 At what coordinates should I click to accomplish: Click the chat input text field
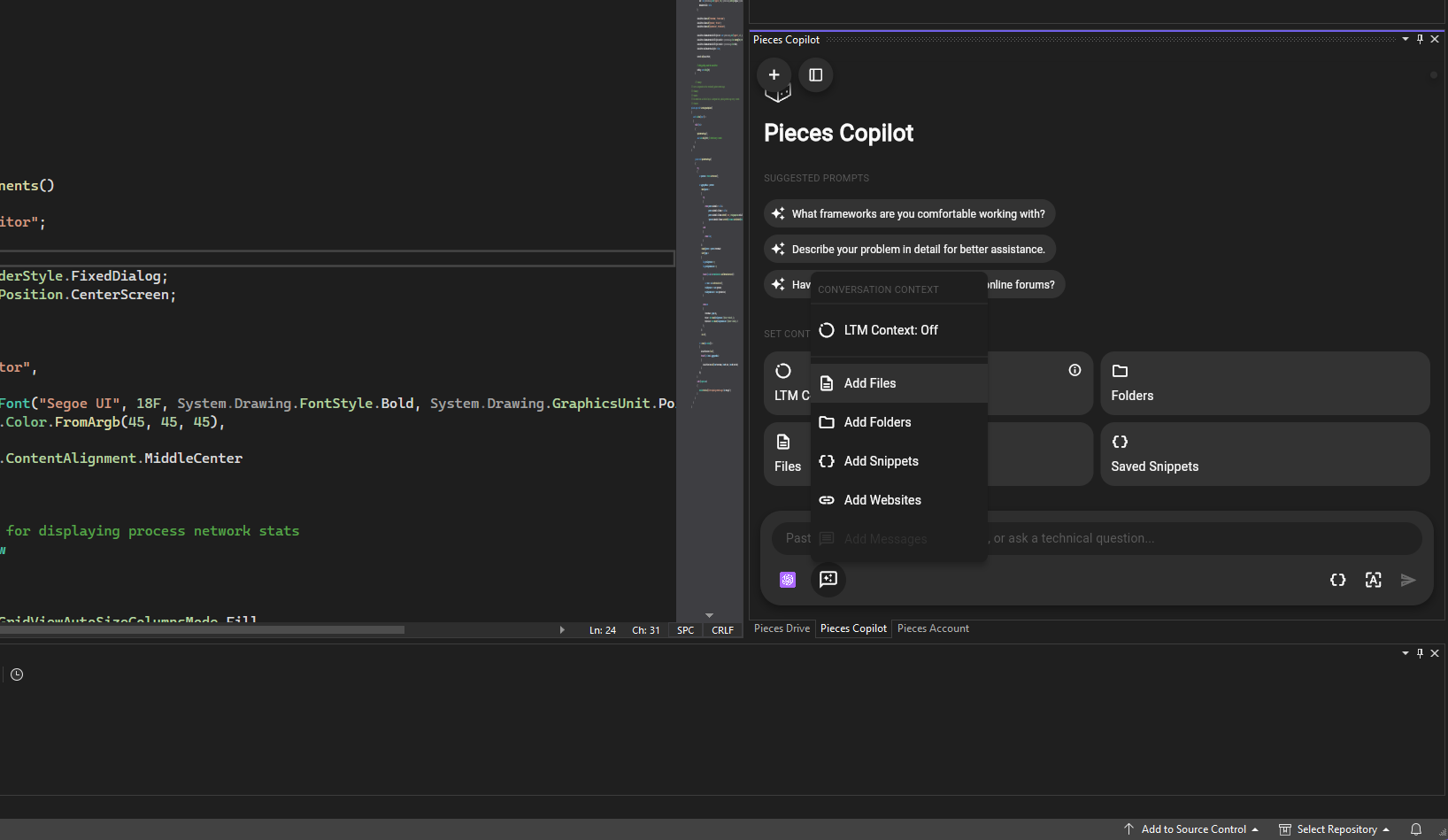(x=1097, y=538)
